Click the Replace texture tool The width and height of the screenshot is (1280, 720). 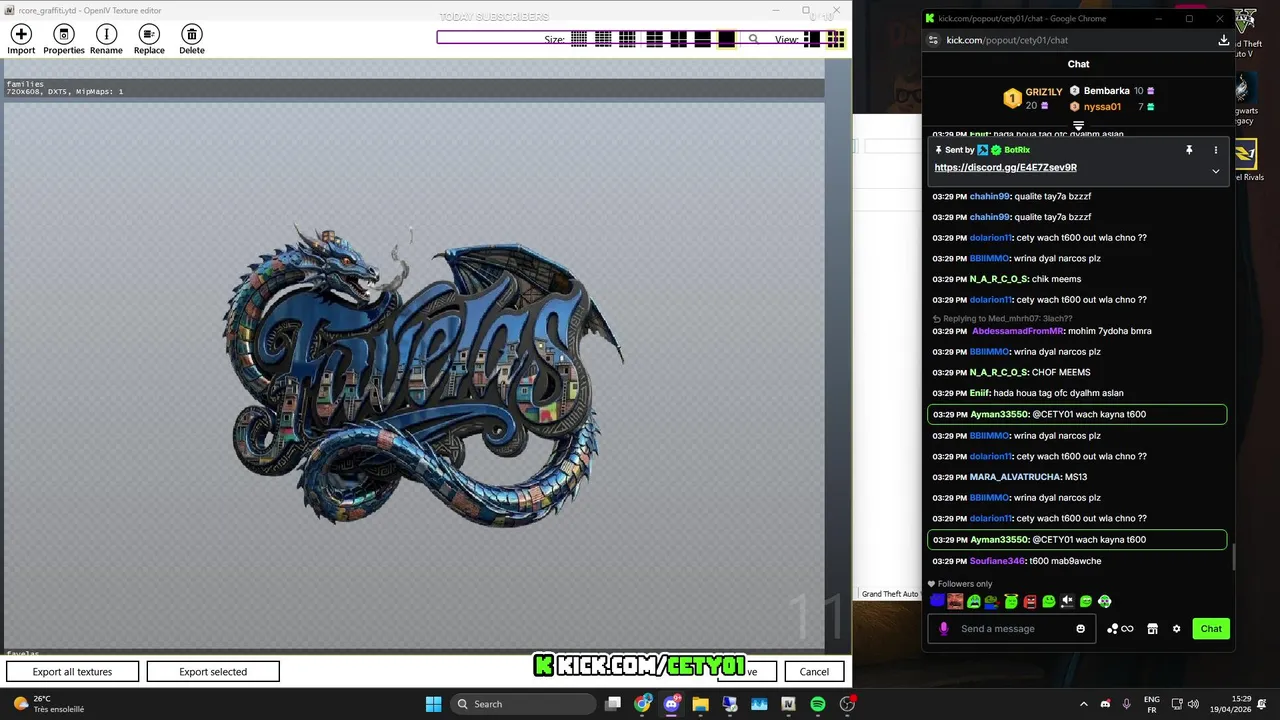coord(149,40)
